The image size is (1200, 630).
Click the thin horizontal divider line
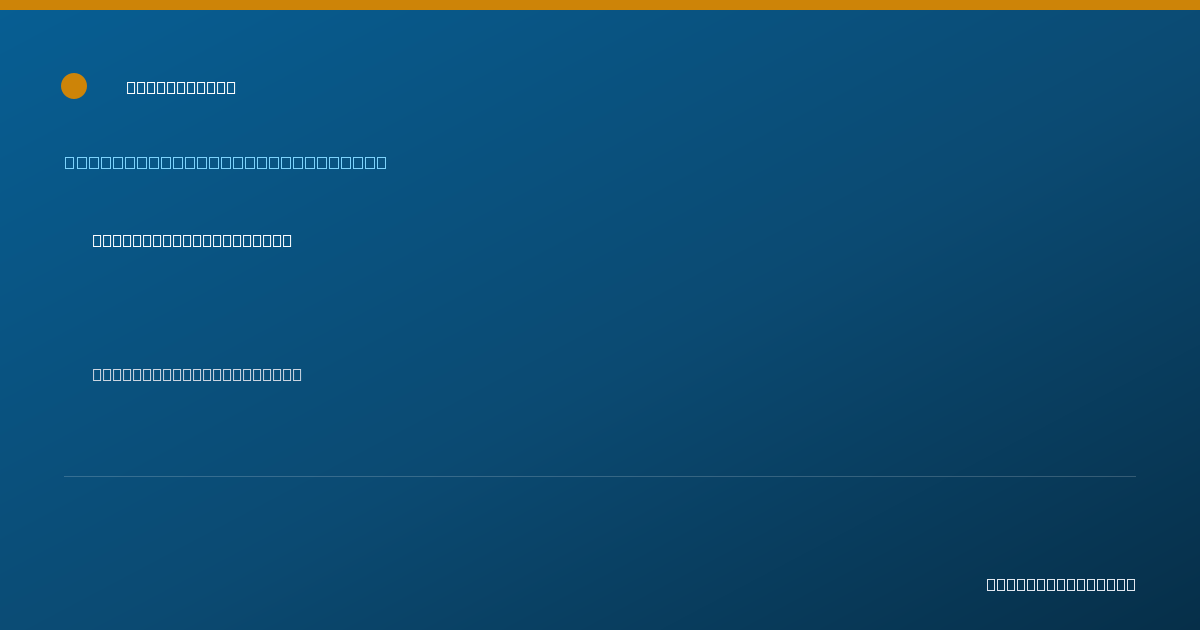[x=600, y=476]
